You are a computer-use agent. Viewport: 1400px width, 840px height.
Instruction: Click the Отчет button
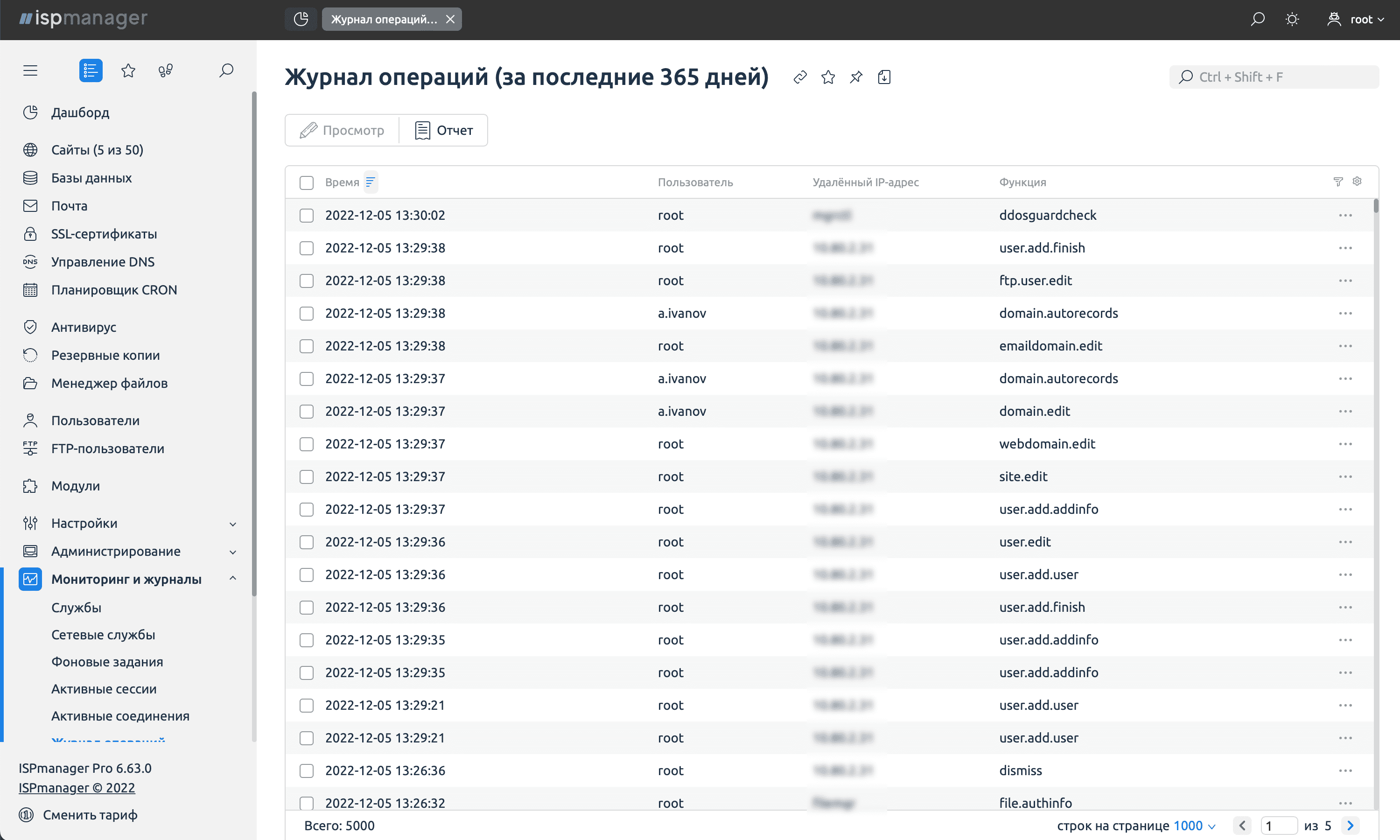[x=444, y=130]
